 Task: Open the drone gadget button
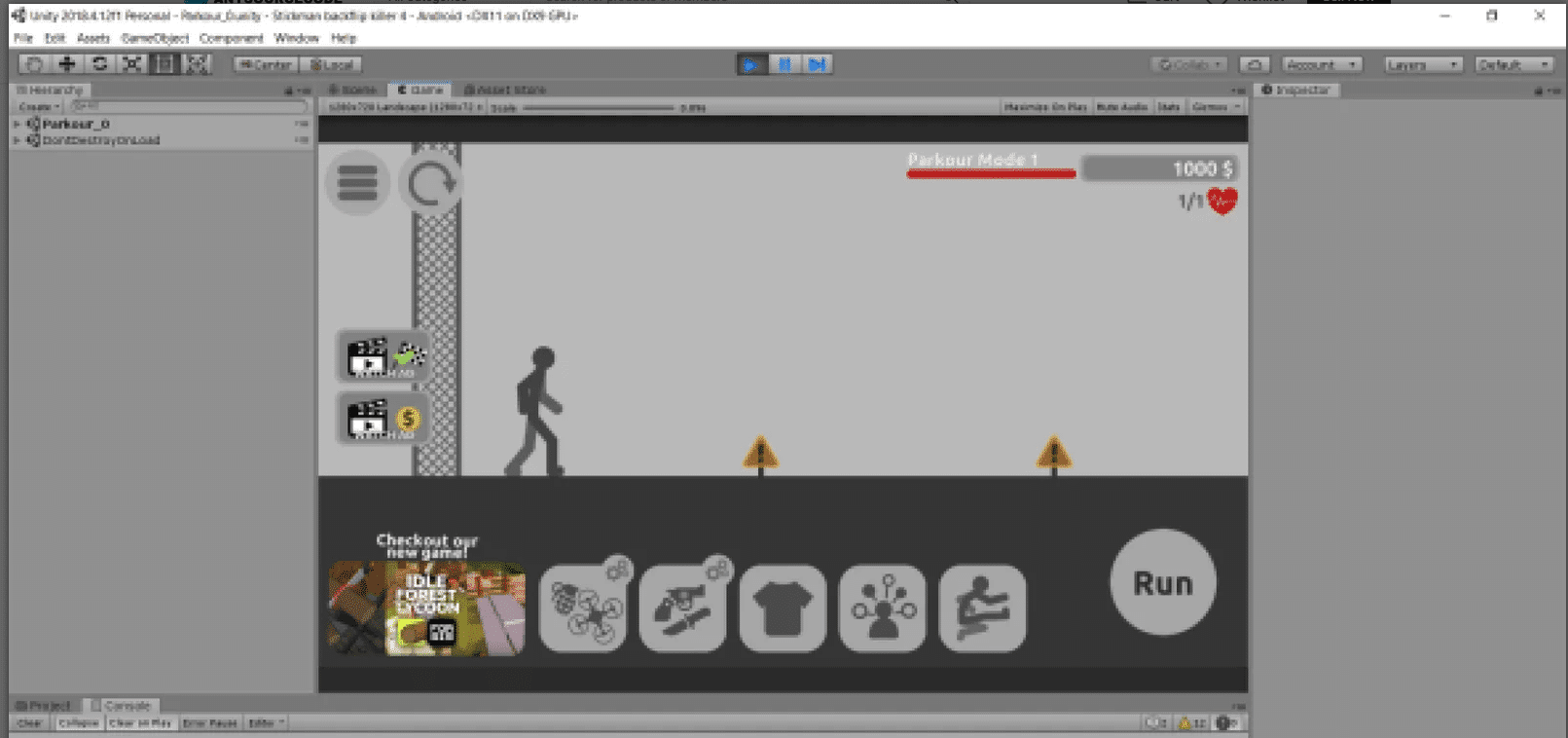(x=583, y=608)
